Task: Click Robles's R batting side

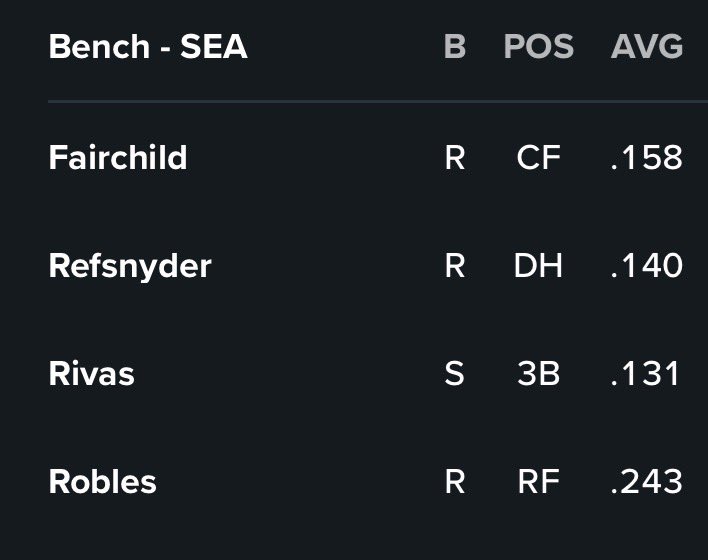Action: [x=455, y=482]
